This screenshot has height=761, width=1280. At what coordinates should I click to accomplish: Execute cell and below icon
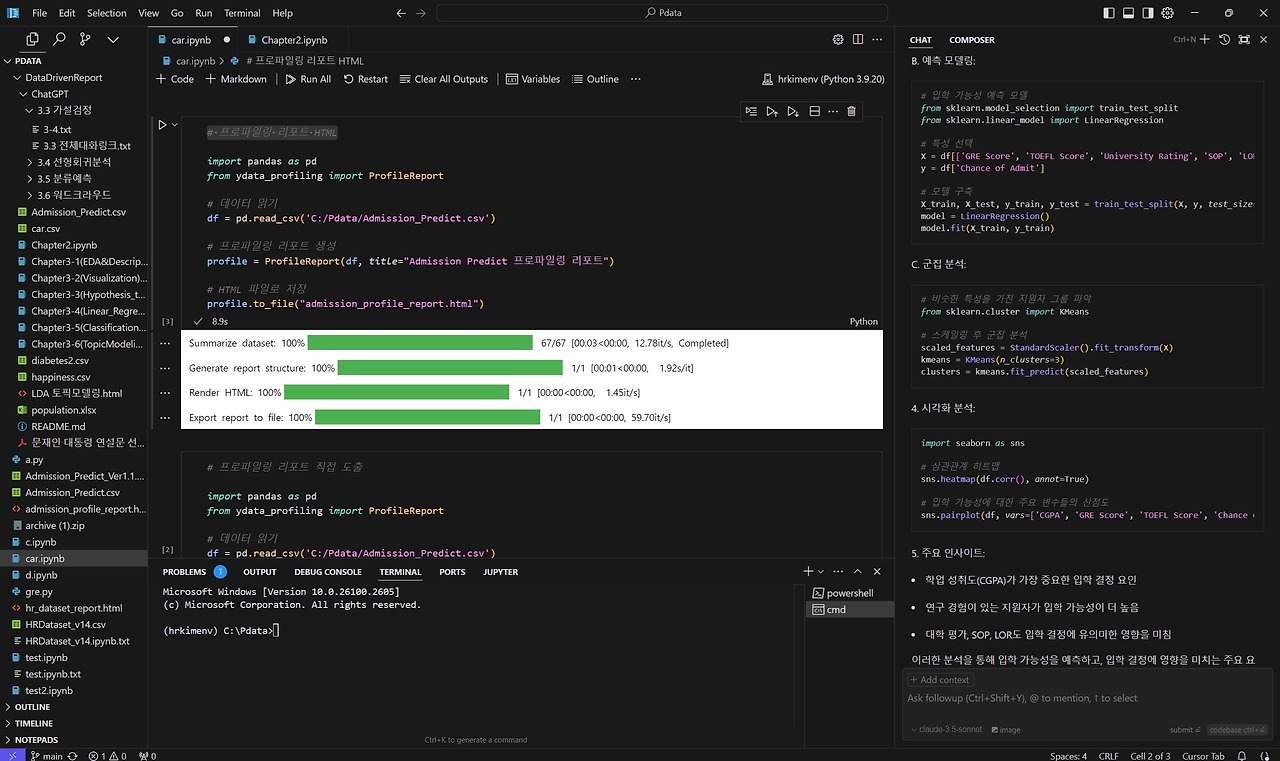[793, 111]
